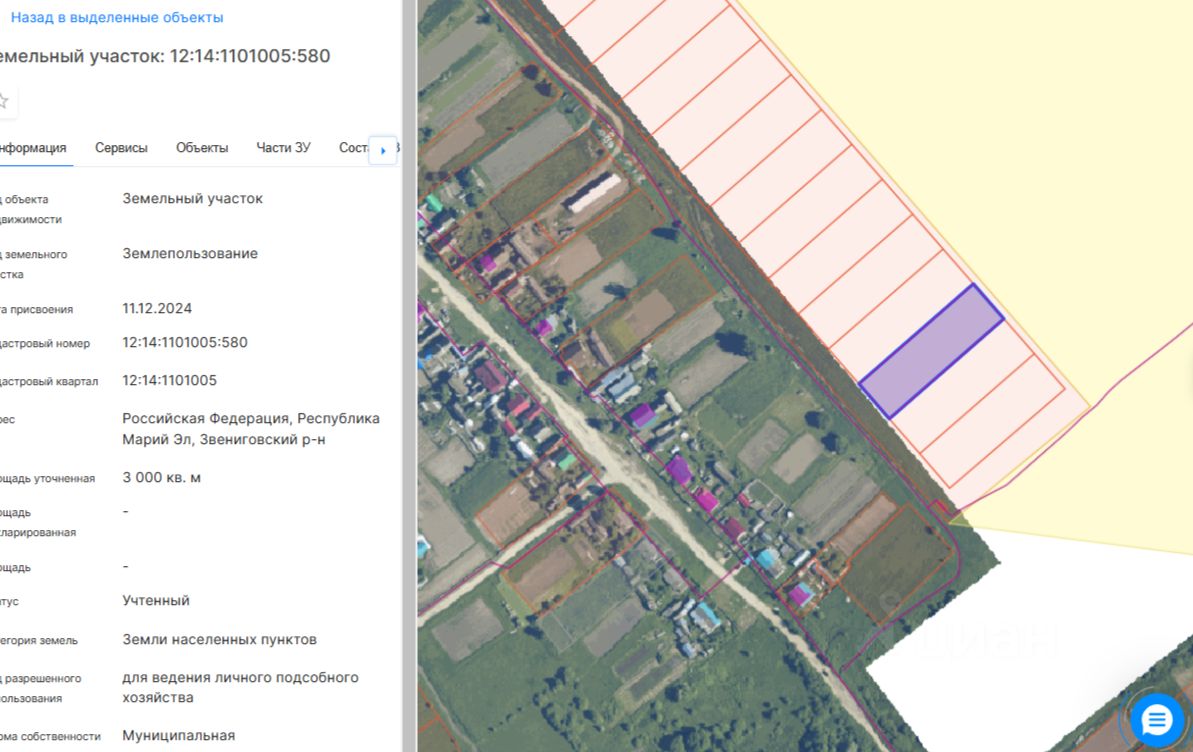Click the area value '3 000 кв. м'

161,477
